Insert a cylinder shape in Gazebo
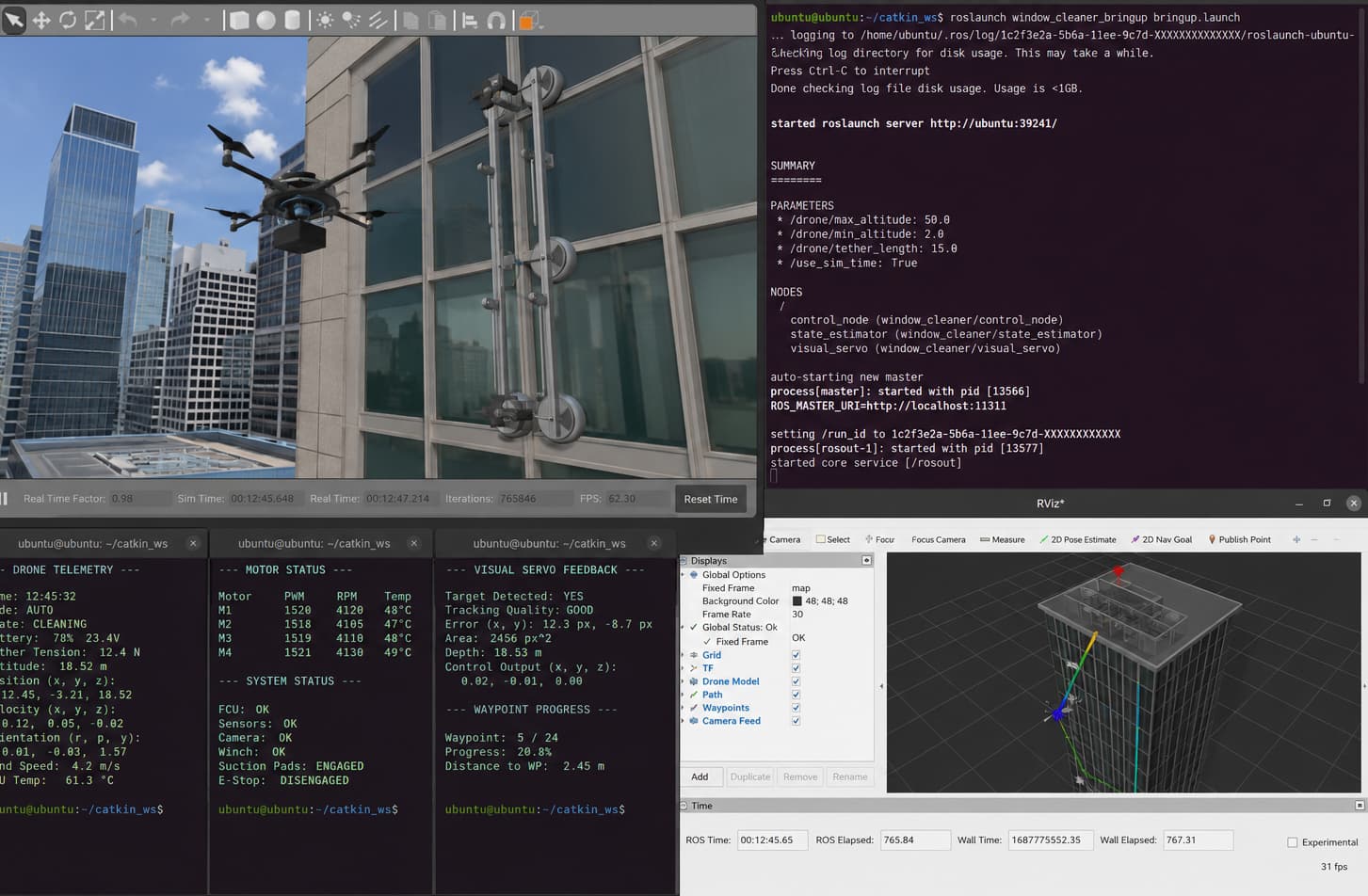This screenshot has height=896, width=1368. click(x=293, y=20)
